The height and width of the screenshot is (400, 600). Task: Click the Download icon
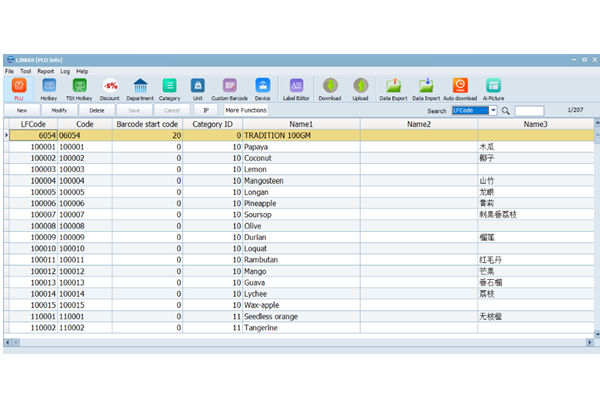pyautogui.click(x=330, y=87)
